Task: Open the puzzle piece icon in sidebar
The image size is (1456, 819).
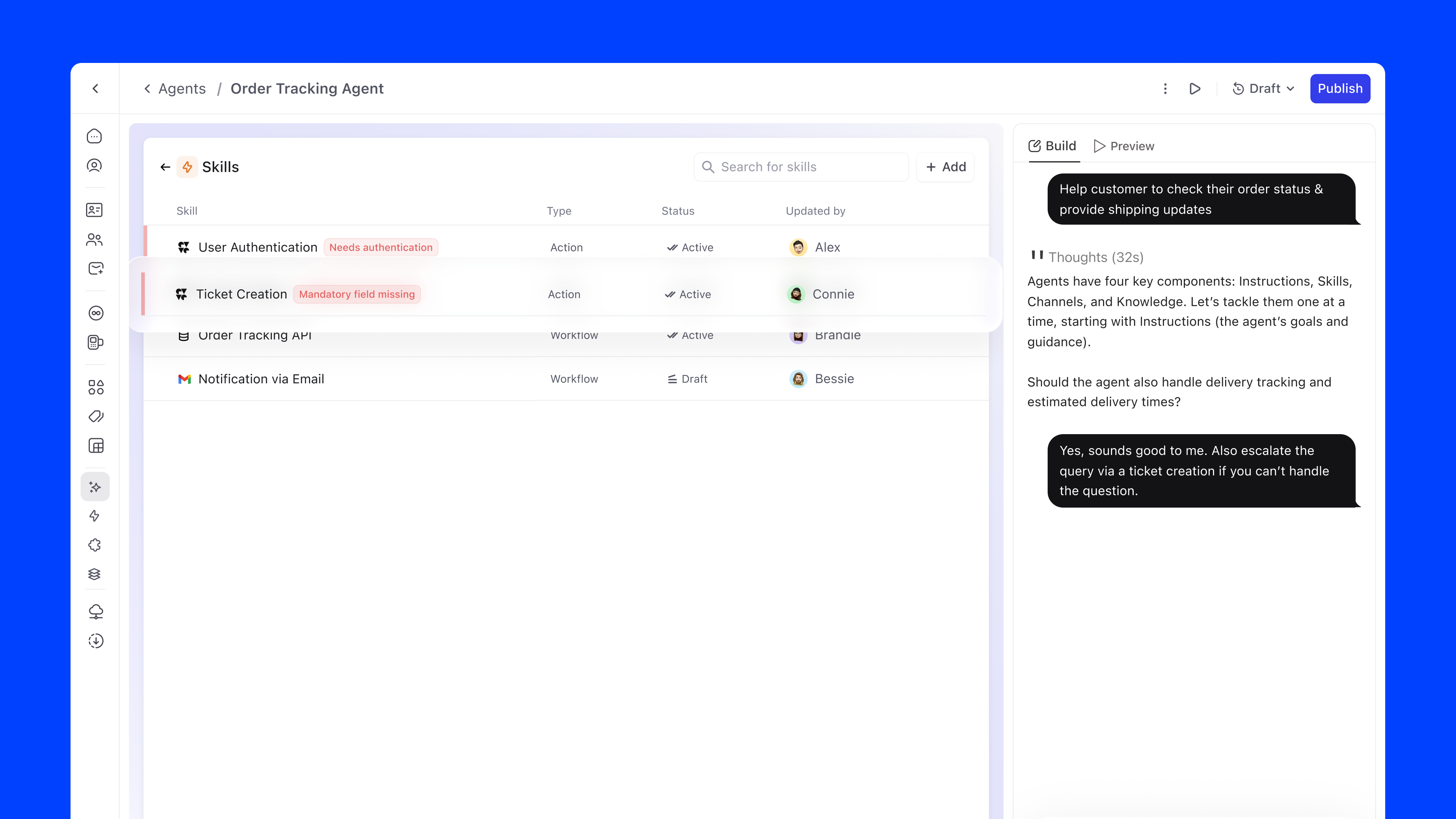Action: (94, 546)
